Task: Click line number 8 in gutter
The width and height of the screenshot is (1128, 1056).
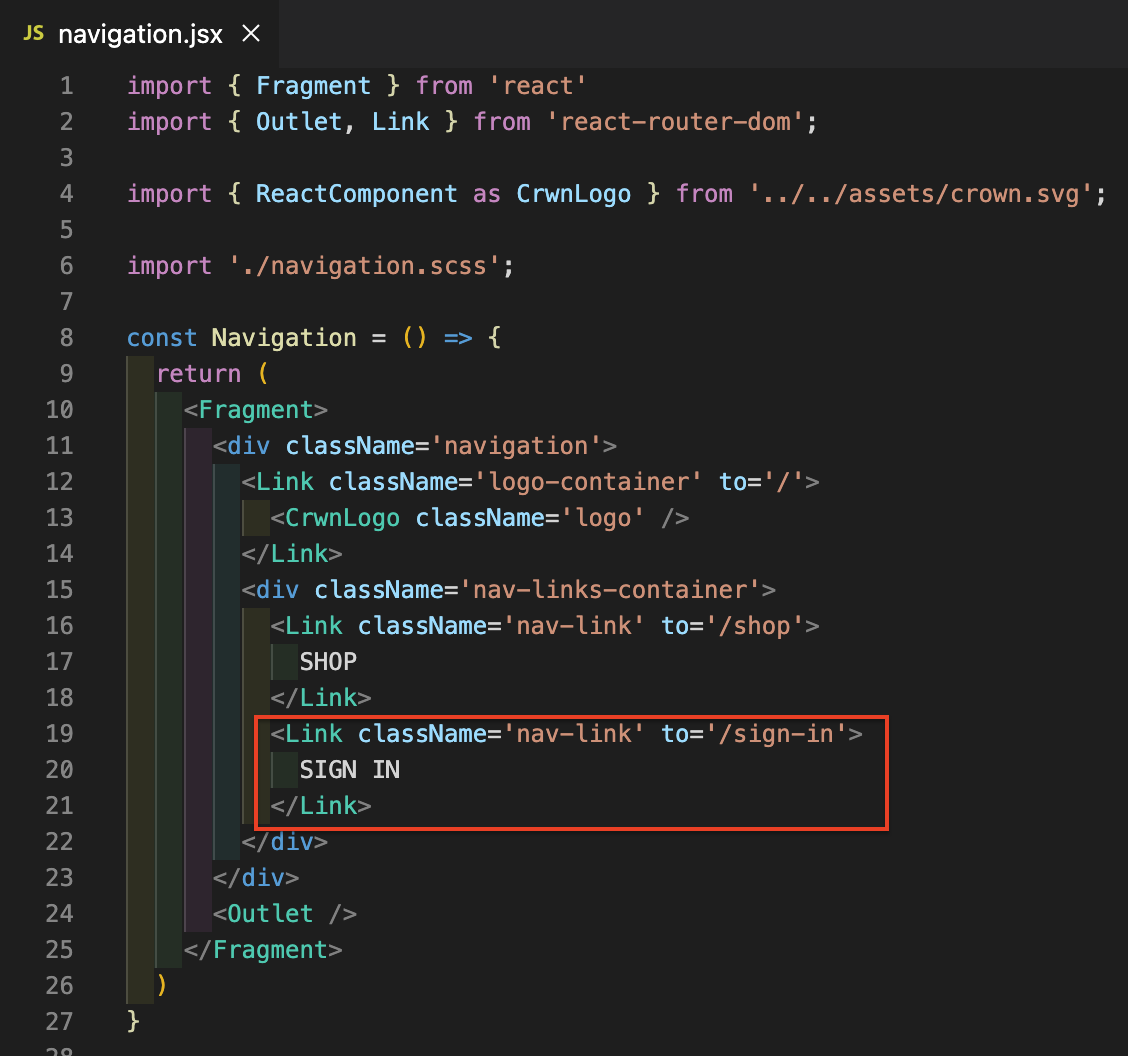Action: point(66,337)
